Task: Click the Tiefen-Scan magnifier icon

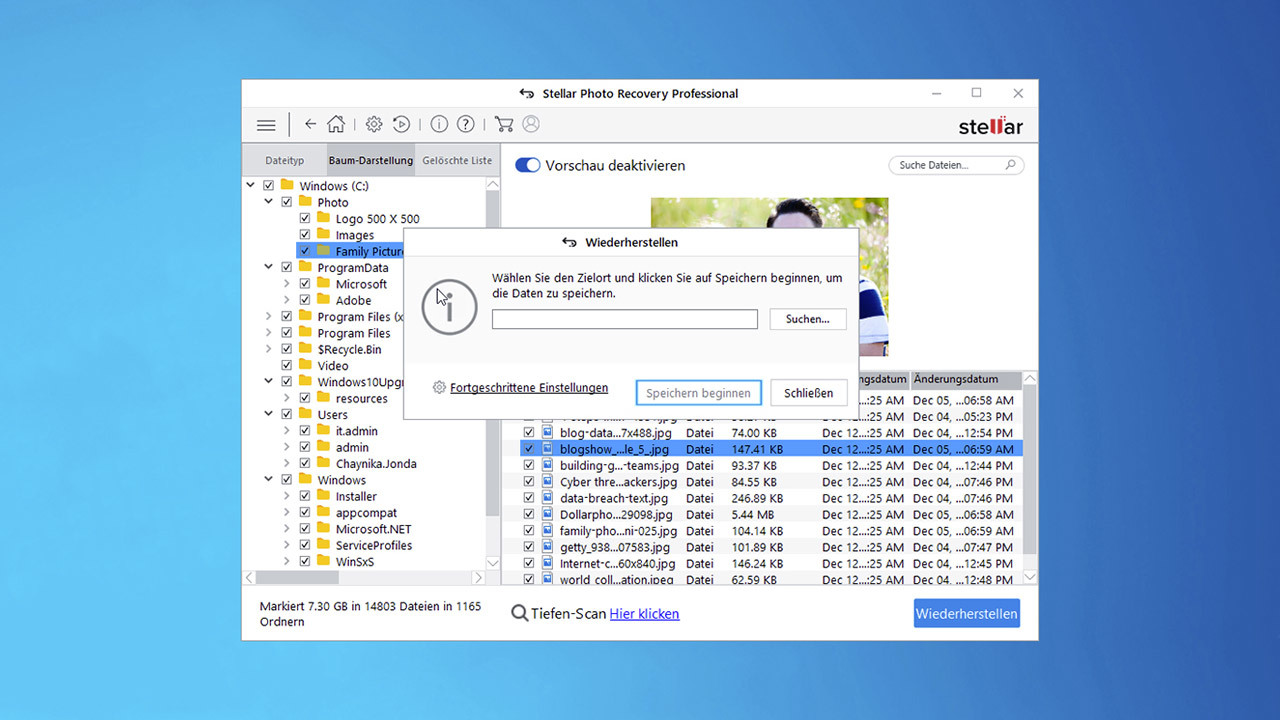Action: point(519,613)
